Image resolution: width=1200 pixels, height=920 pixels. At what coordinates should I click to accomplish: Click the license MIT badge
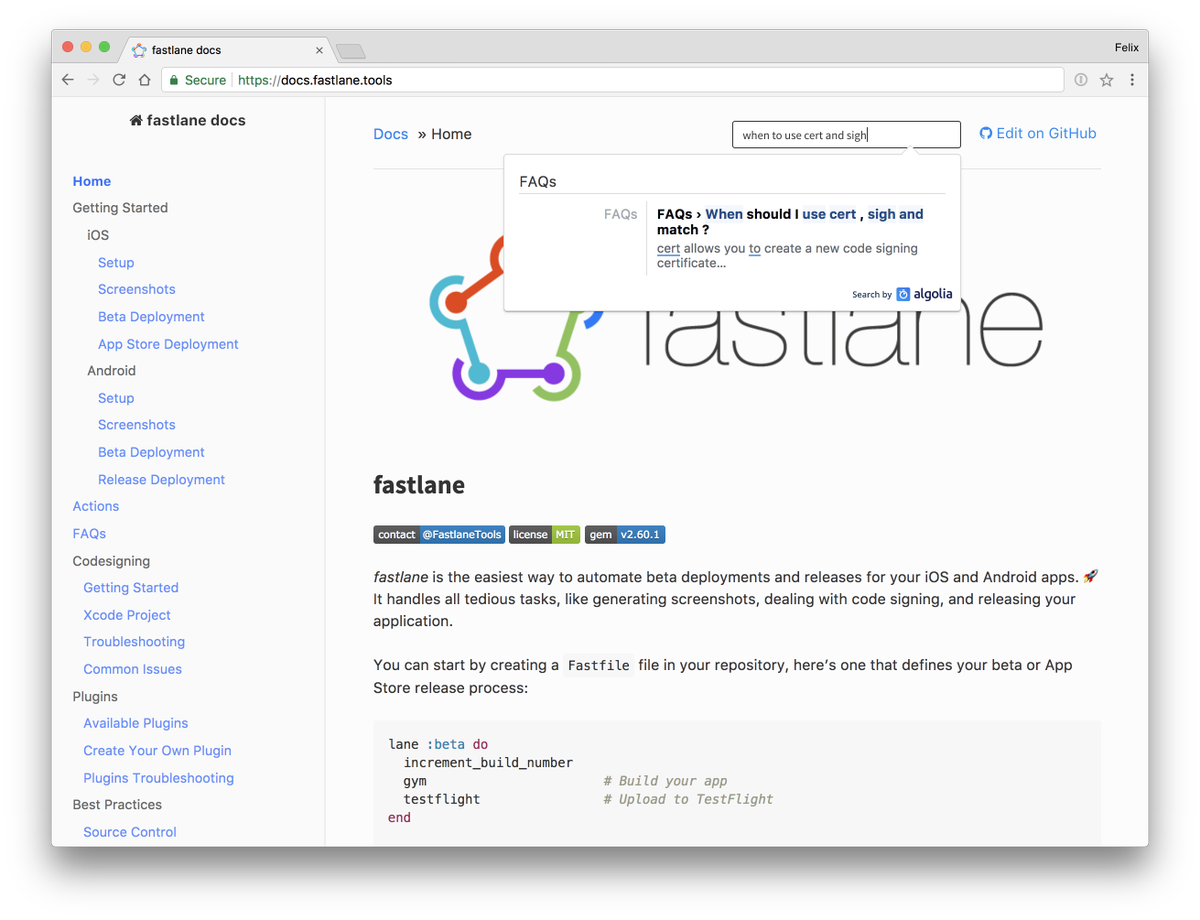pyautogui.click(x=544, y=535)
